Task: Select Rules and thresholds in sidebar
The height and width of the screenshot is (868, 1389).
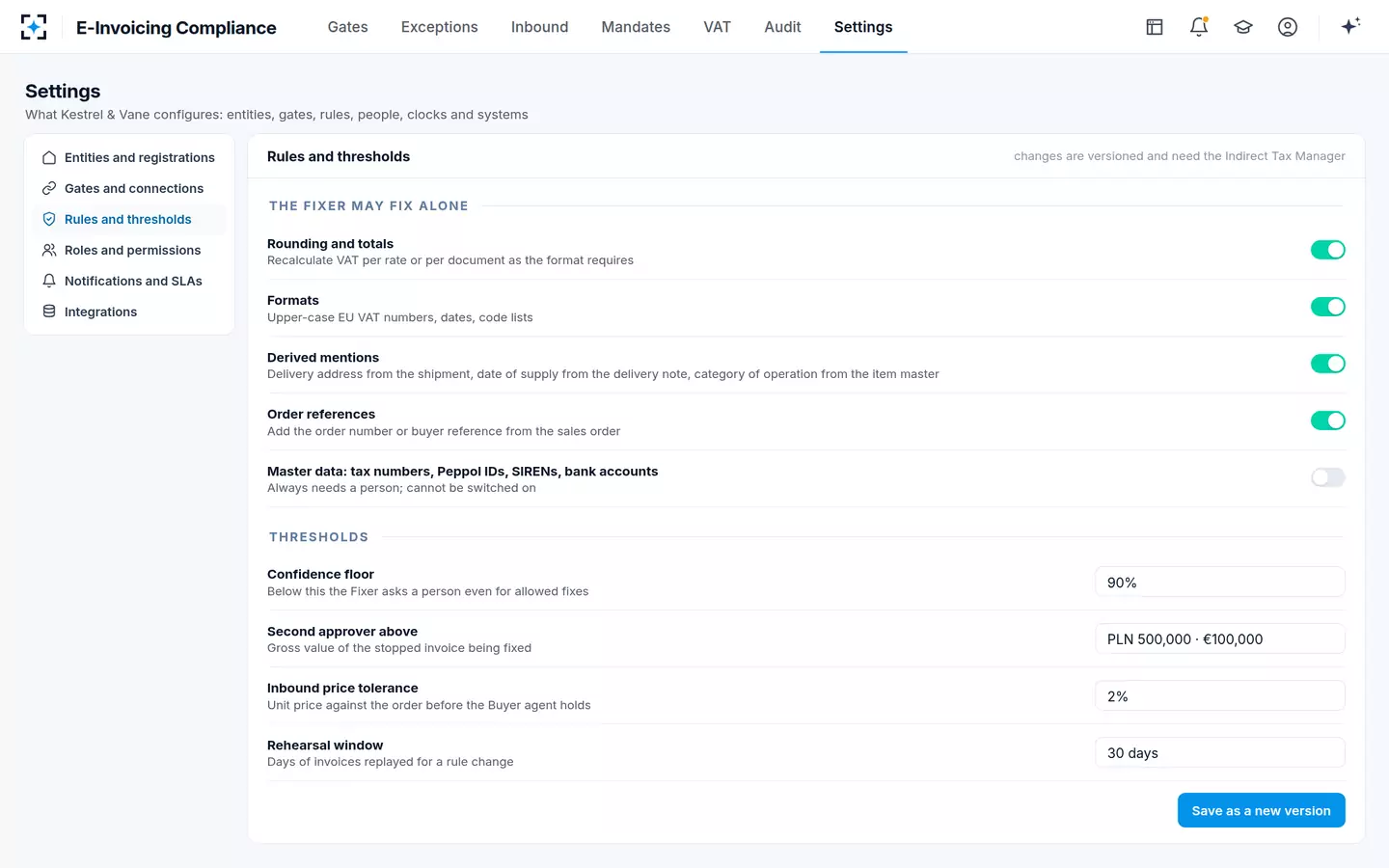Action: point(129,219)
